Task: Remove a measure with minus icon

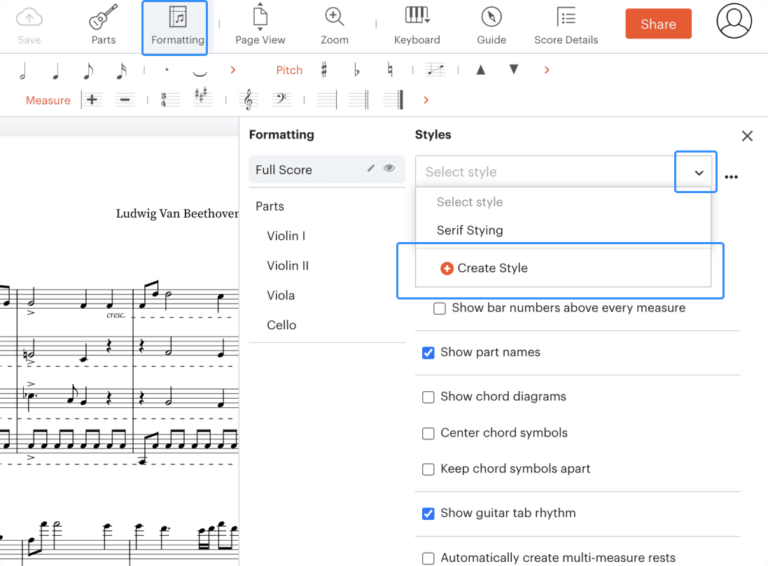Action: point(124,100)
